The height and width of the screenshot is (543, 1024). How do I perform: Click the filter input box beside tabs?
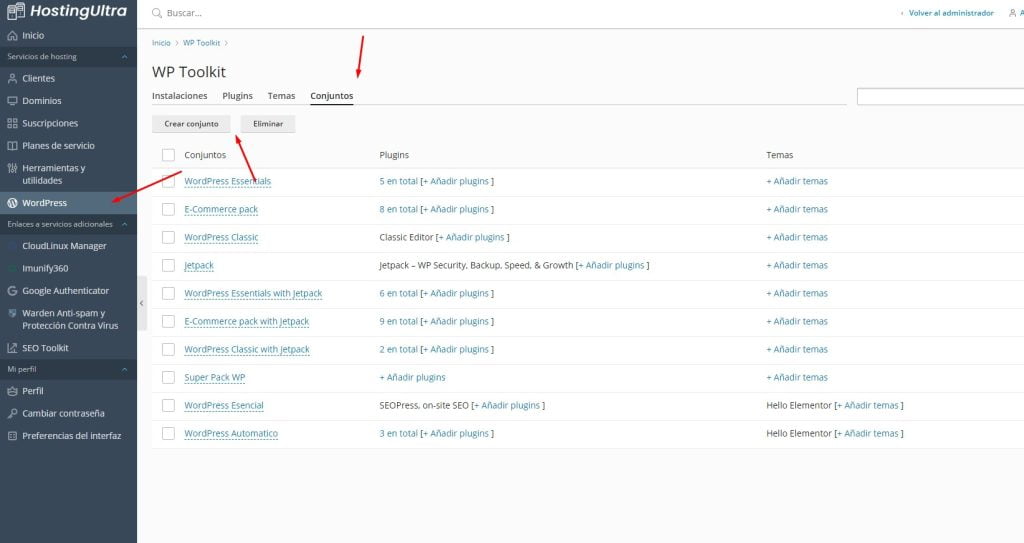[940, 97]
